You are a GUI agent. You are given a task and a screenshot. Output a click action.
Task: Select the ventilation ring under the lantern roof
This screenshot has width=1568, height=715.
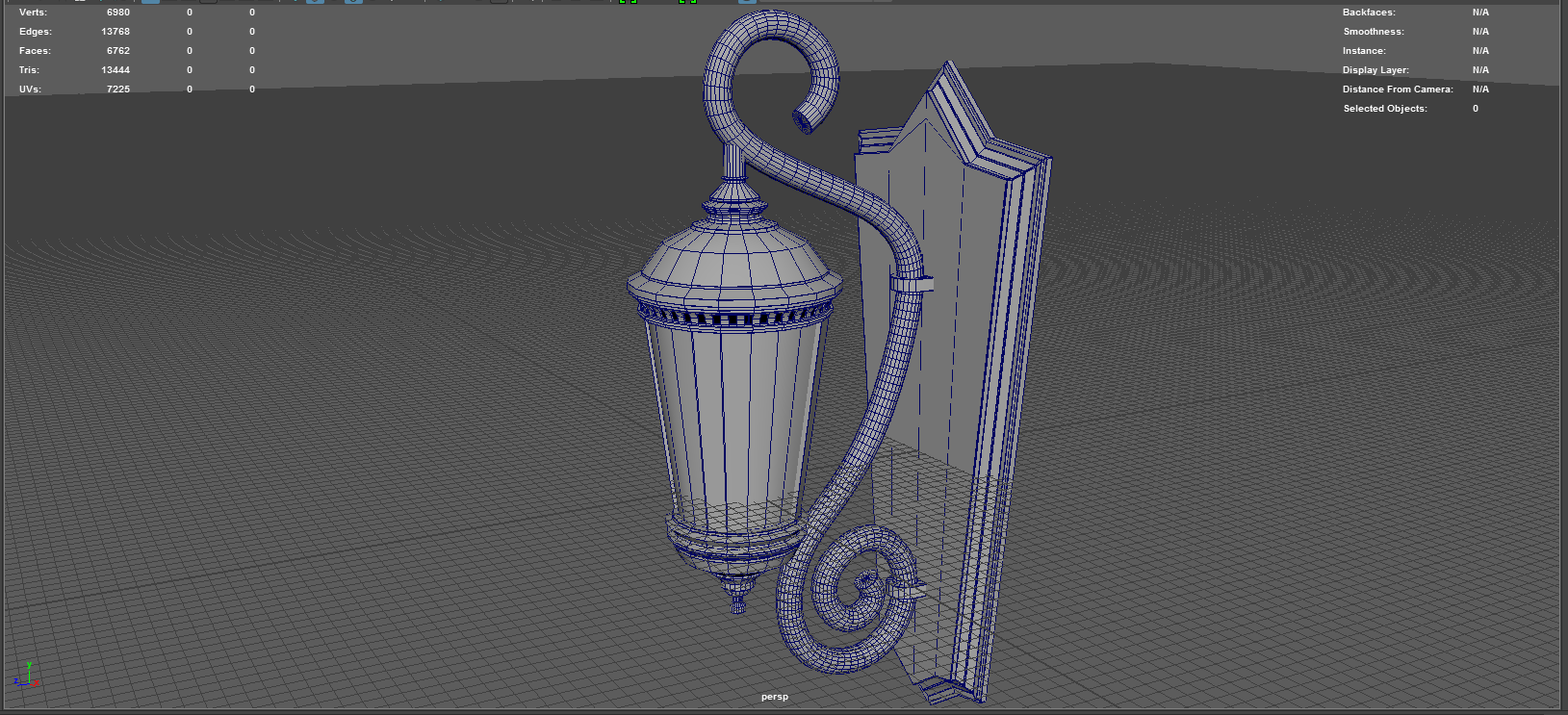pyautogui.click(x=733, y=316)
